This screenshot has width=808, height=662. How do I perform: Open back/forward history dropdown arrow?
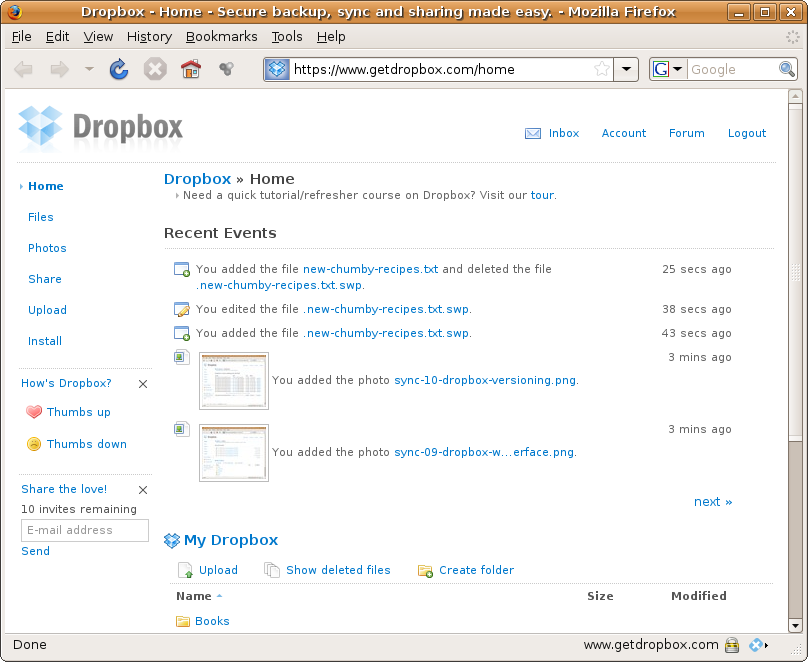pos(88,69)
